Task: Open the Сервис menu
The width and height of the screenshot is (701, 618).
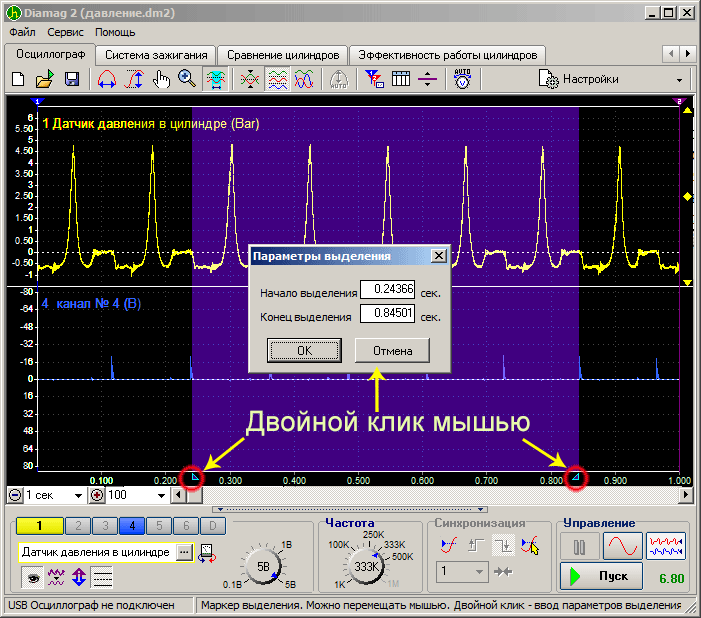Action: pyautogui.click(x=65, y=32)
